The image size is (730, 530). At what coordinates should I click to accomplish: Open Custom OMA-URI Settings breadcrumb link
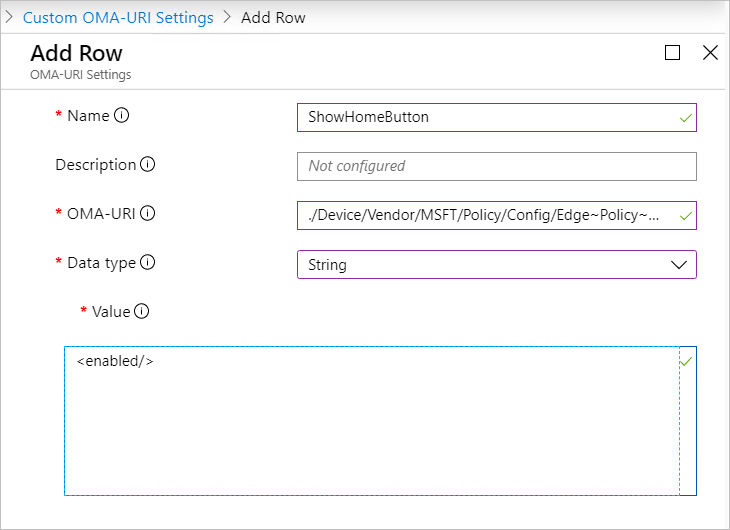(118, 18)
